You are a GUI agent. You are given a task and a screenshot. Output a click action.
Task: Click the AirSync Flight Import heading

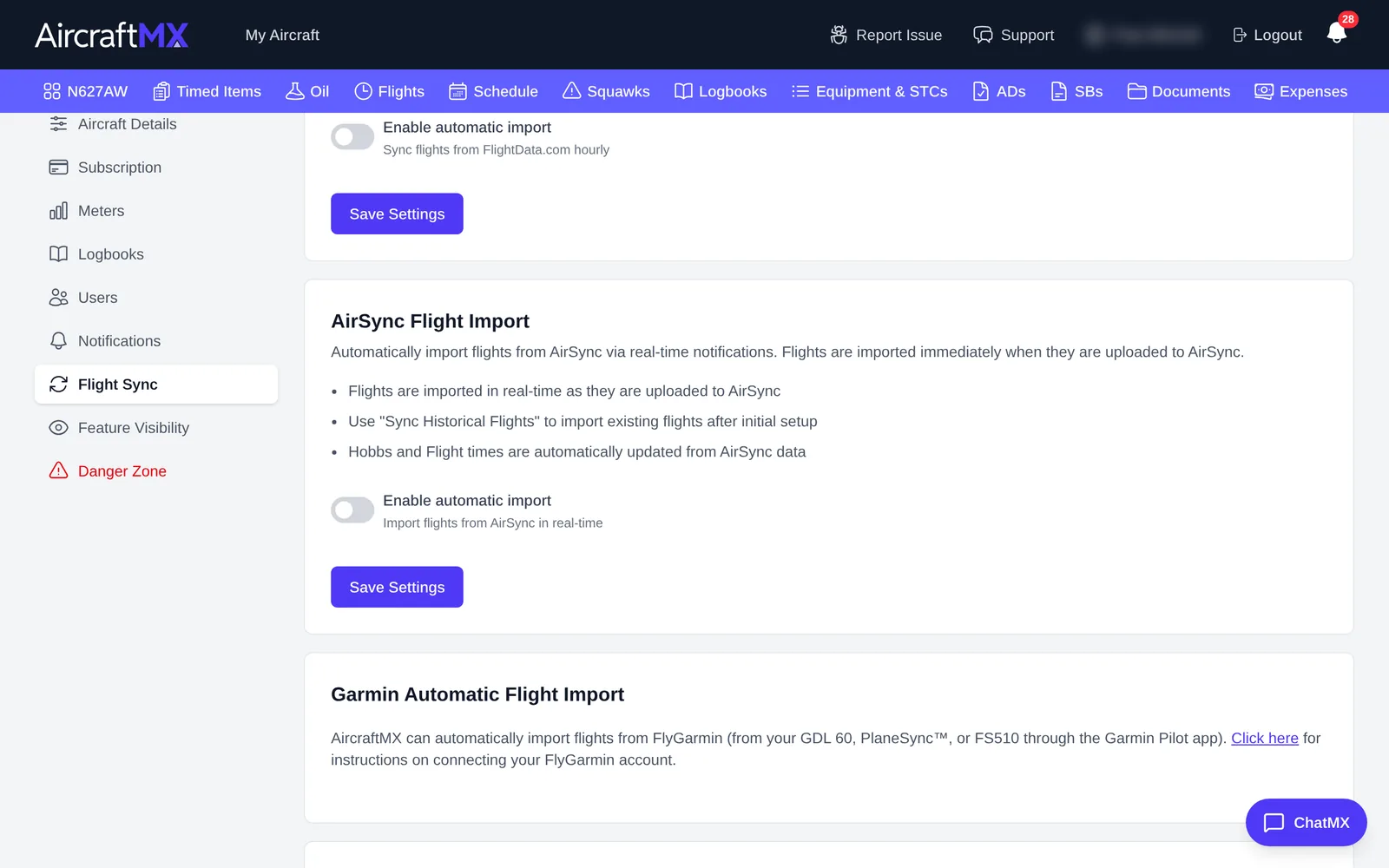[430, 321]
